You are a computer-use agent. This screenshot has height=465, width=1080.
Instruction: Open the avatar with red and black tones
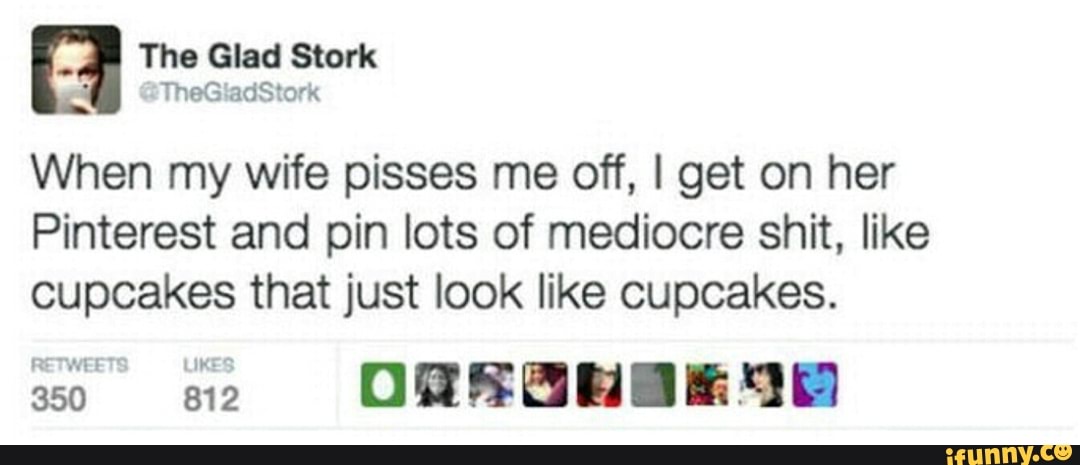(x=599, y=384)
